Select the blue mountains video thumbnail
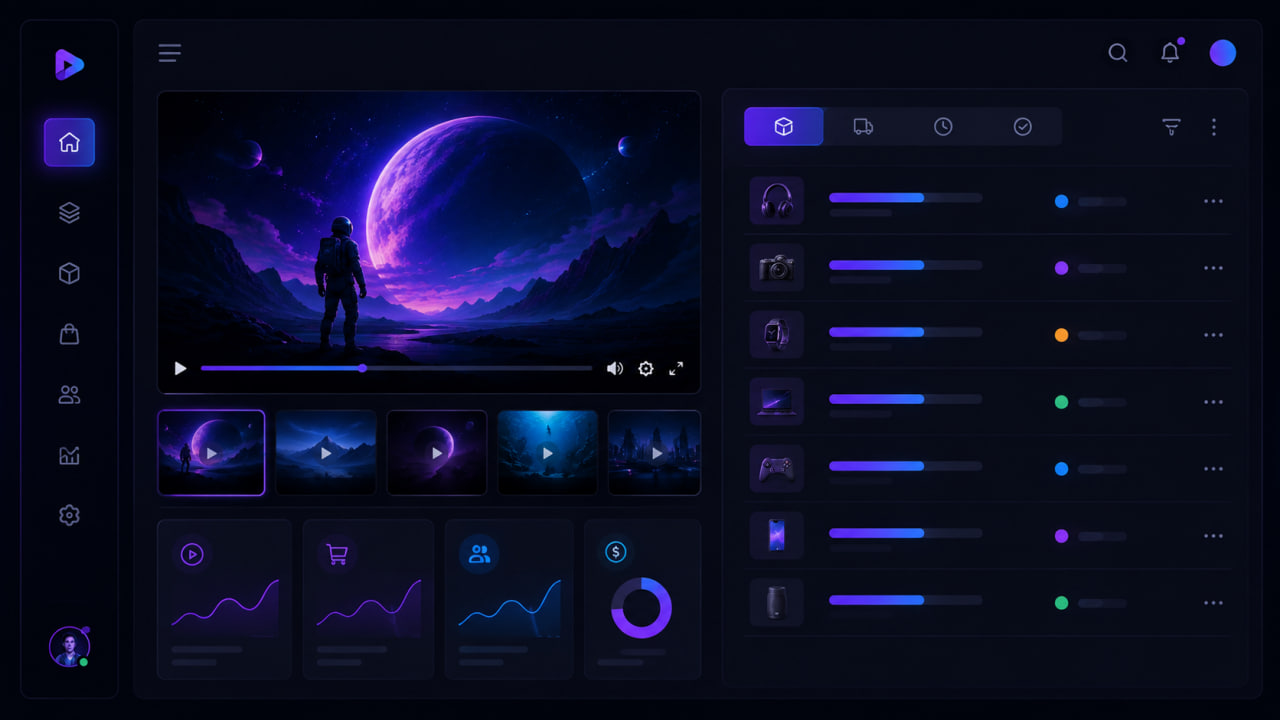The image size is (1280, 720). point(326,453)
